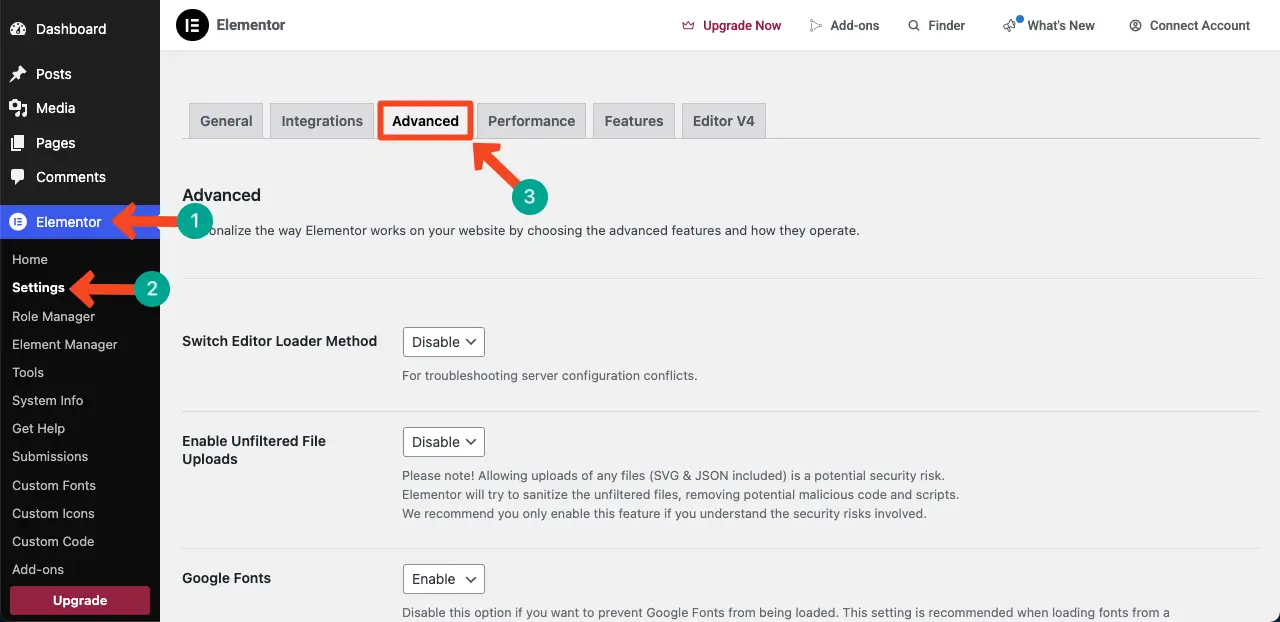Screen dimensions: 1280x622
Task: Open Custom Fonts submenu item
Action: click(x=54, y=485)
